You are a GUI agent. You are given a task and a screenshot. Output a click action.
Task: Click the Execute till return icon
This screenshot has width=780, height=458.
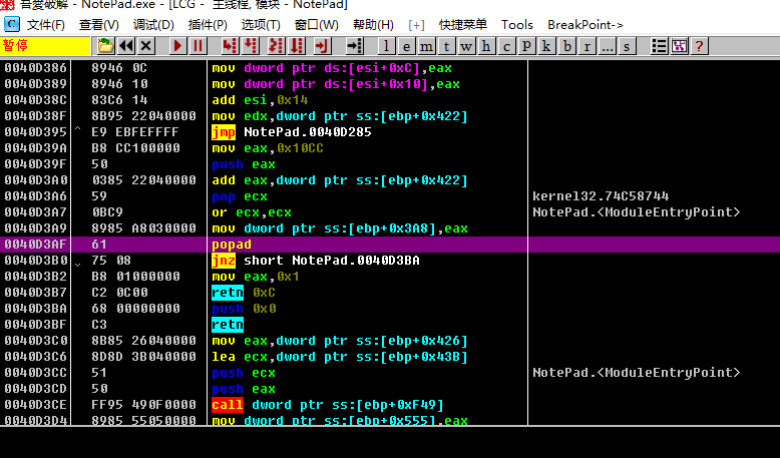321,46
